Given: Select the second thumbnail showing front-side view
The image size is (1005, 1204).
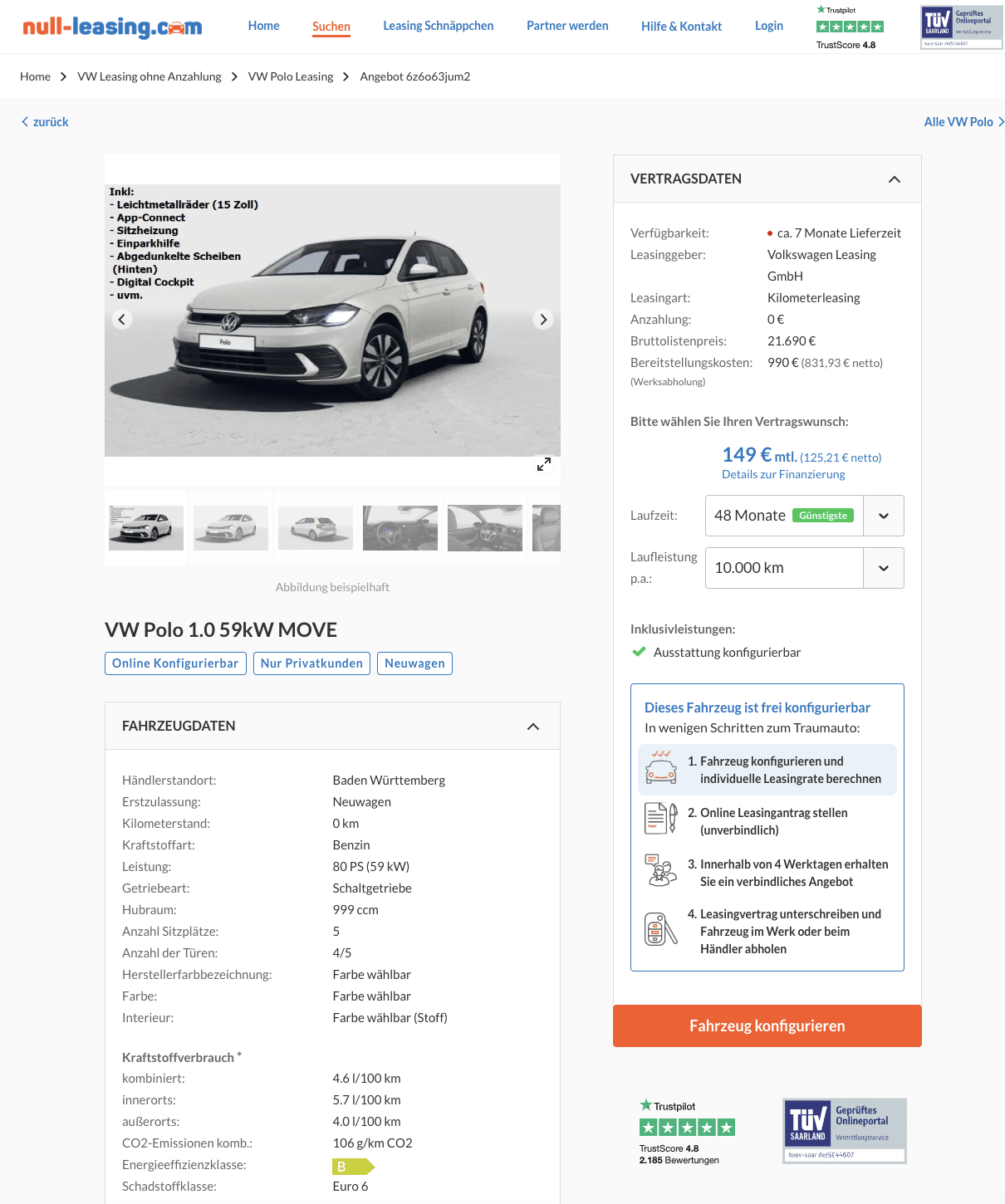Looking at the screenshot, I should point(231,528).
